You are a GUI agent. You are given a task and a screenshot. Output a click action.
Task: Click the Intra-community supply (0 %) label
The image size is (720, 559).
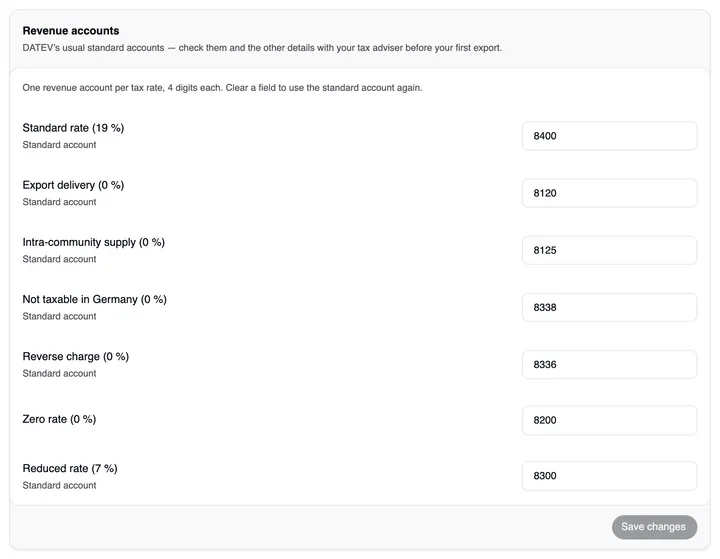[x=94, y=242]
